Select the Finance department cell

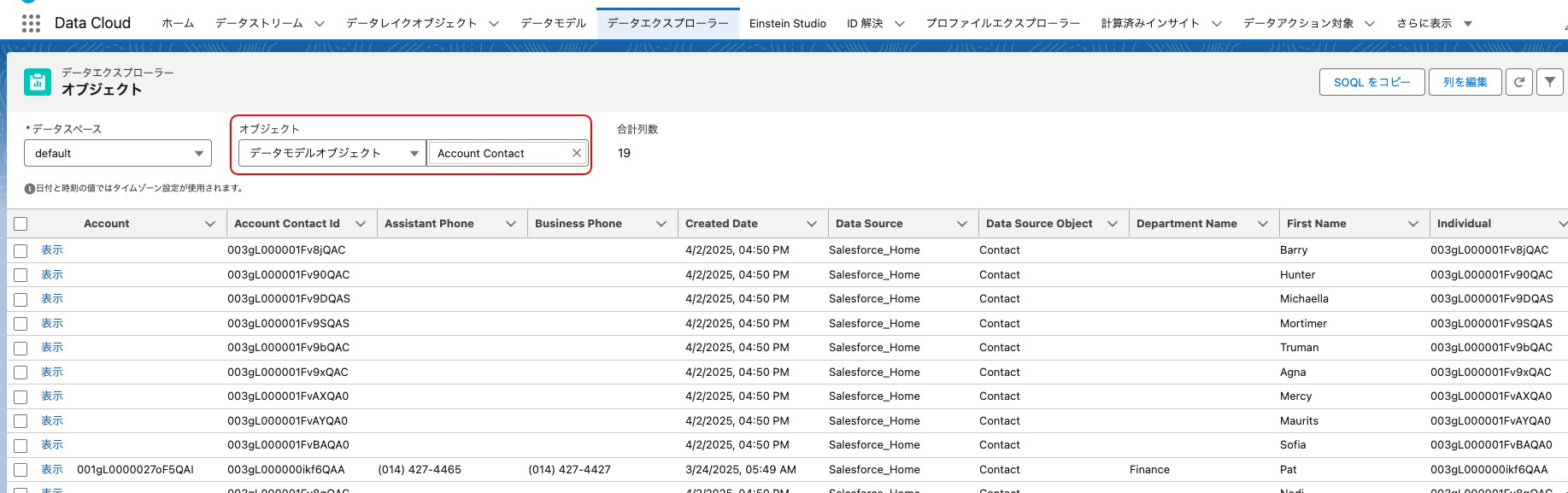coord(1149,470)
